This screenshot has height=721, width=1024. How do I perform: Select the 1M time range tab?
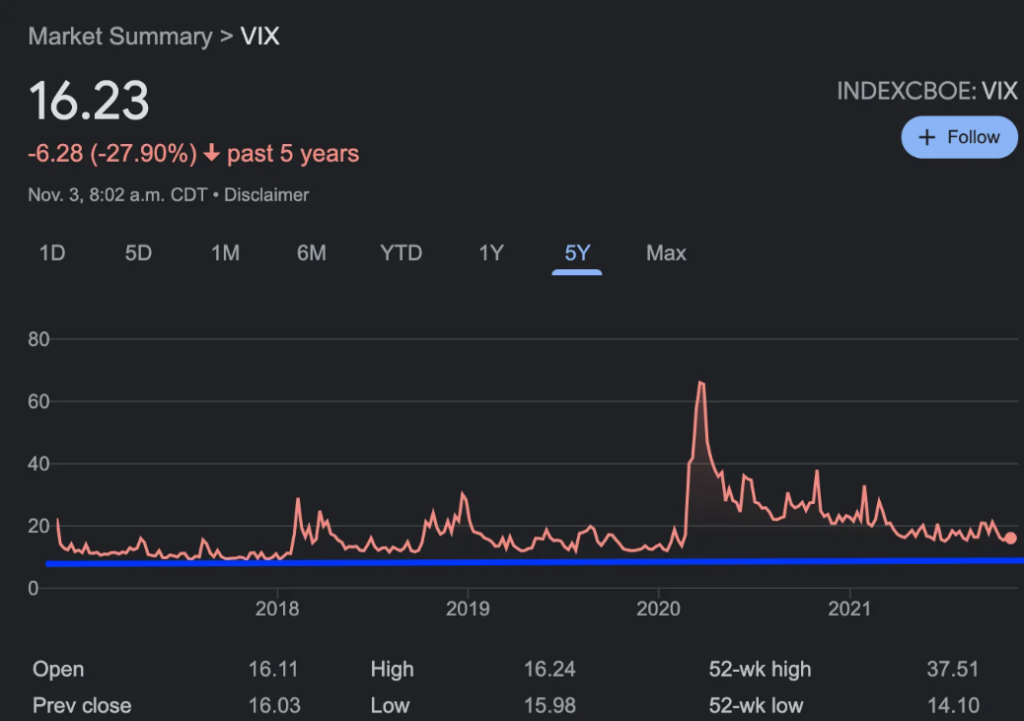tap(225, 253)
